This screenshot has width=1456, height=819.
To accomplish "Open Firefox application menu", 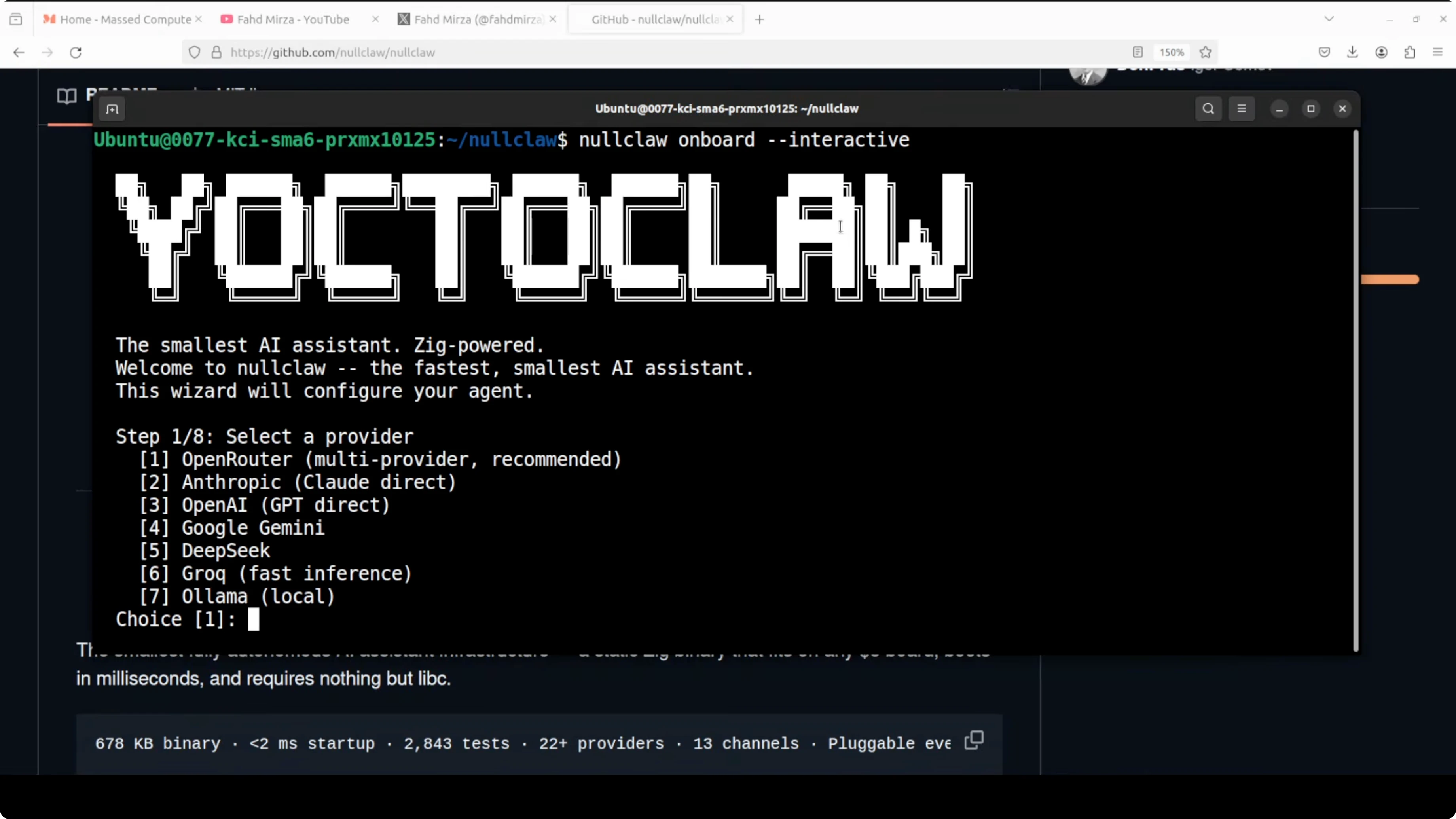I will 1438,53.
